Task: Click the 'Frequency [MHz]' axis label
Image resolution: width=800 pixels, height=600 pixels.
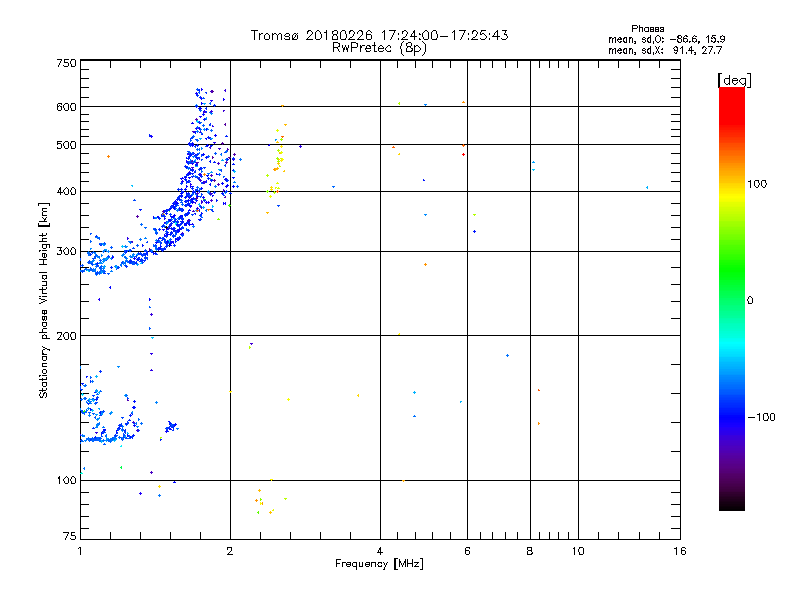Action: (x=380, y=564)
